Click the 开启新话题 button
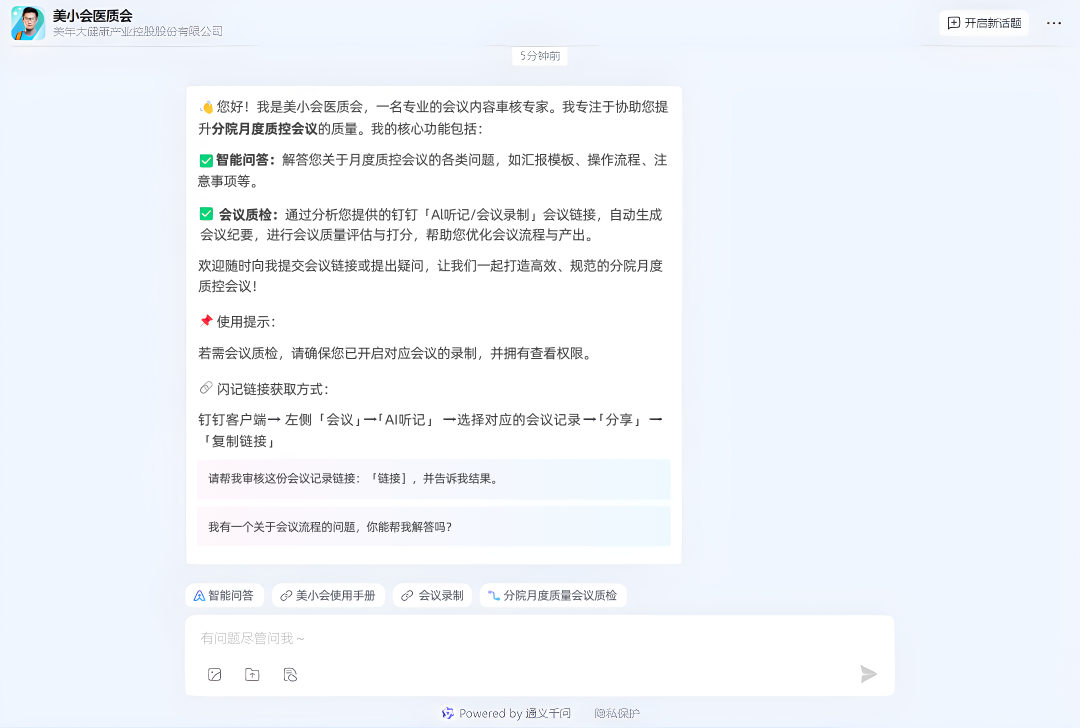 point(984,23)
